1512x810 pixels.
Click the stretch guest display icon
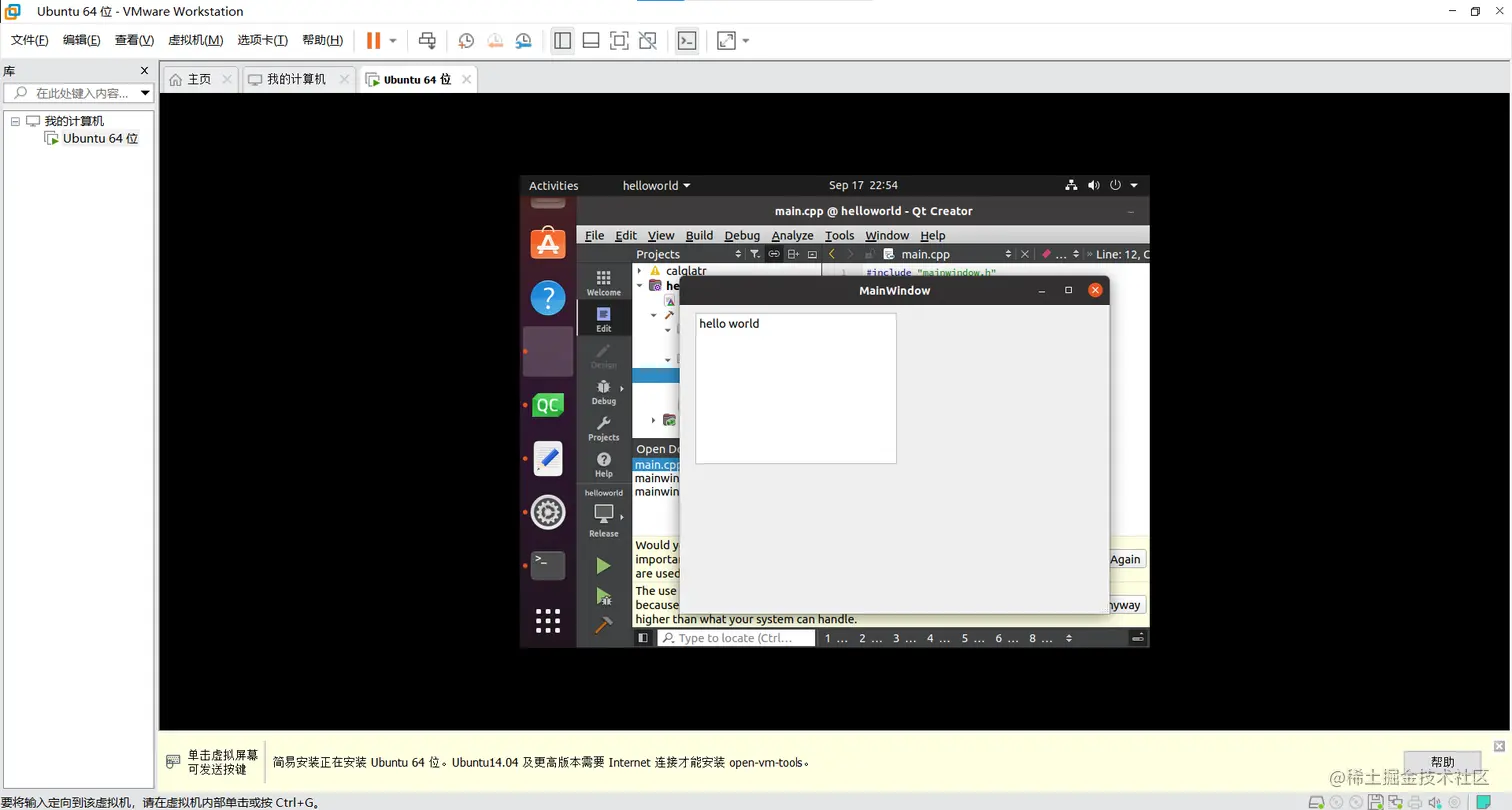coord(726,40)
